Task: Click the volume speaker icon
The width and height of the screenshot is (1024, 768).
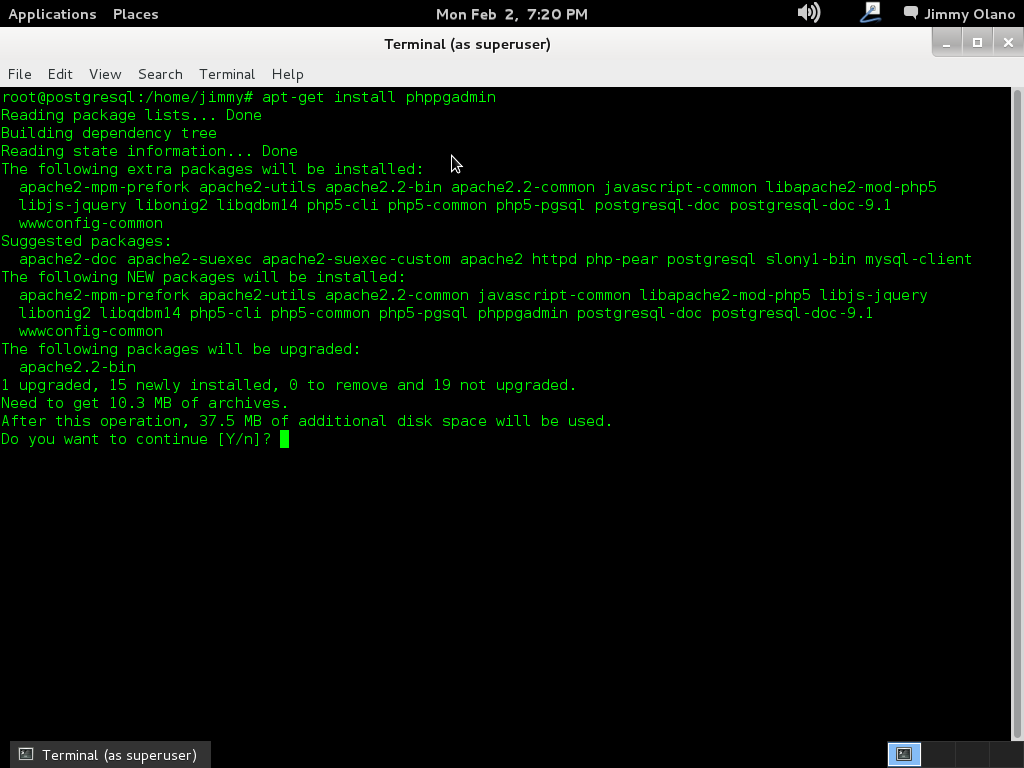Action: coord(808,13)
